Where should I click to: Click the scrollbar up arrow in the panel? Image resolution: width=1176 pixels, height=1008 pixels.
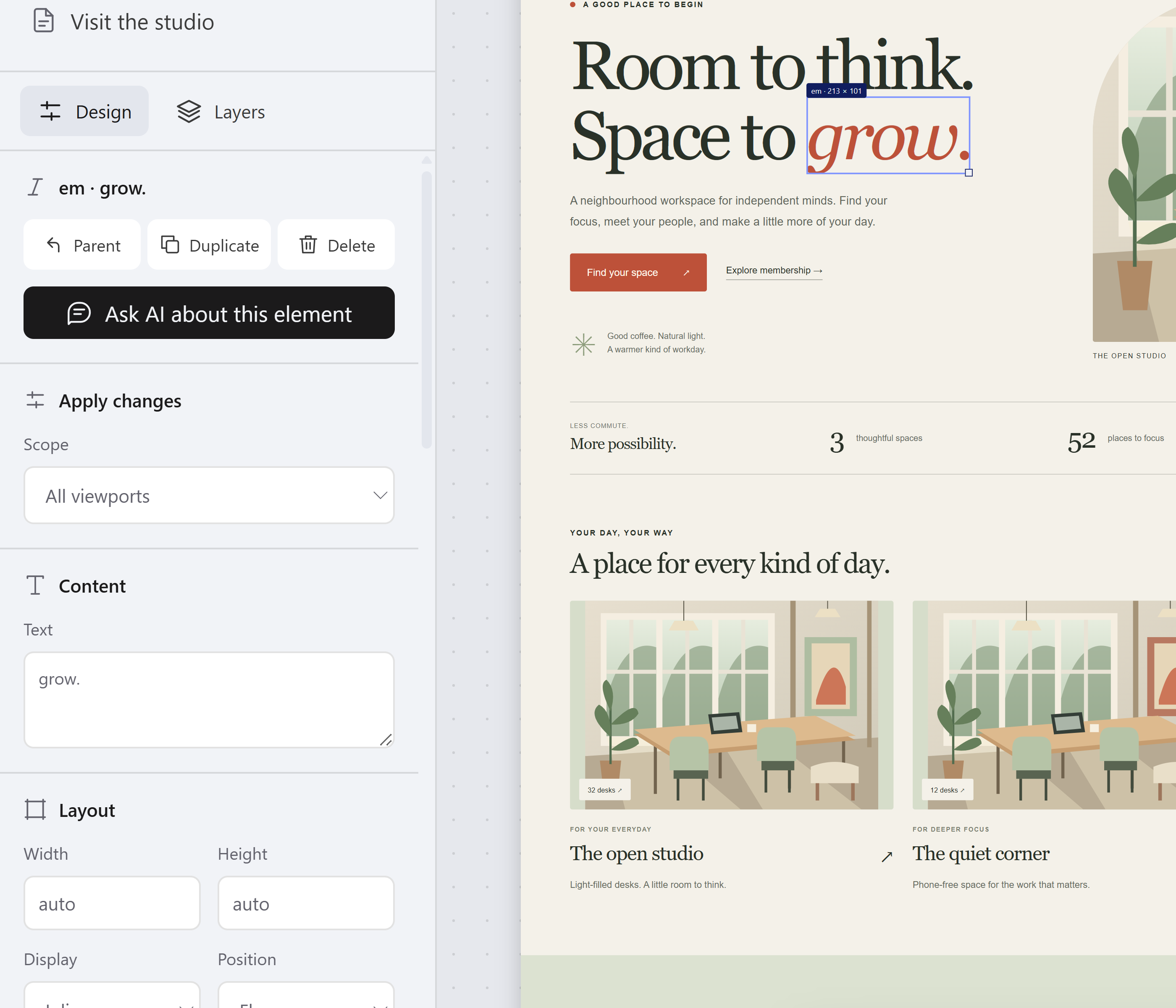(x=427, y=160)
